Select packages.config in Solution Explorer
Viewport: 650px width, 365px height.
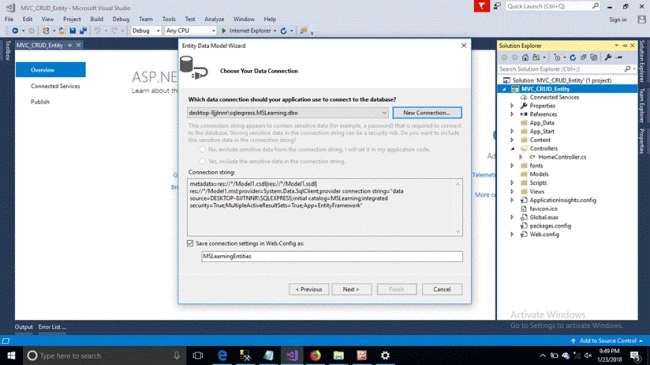click(550, 226)
